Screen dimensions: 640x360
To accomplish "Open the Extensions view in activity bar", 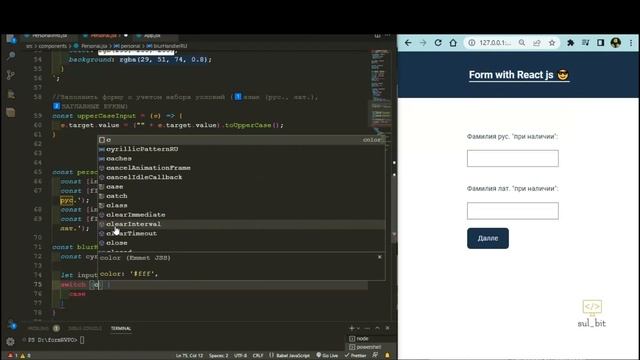I will [x=11, y=113].
